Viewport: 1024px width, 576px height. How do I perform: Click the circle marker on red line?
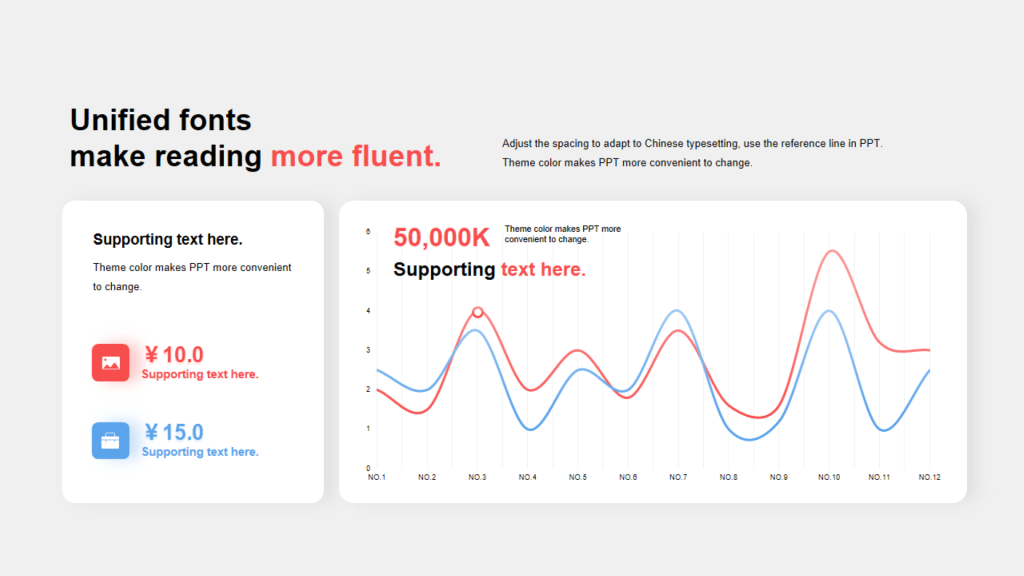coord(478,312)
